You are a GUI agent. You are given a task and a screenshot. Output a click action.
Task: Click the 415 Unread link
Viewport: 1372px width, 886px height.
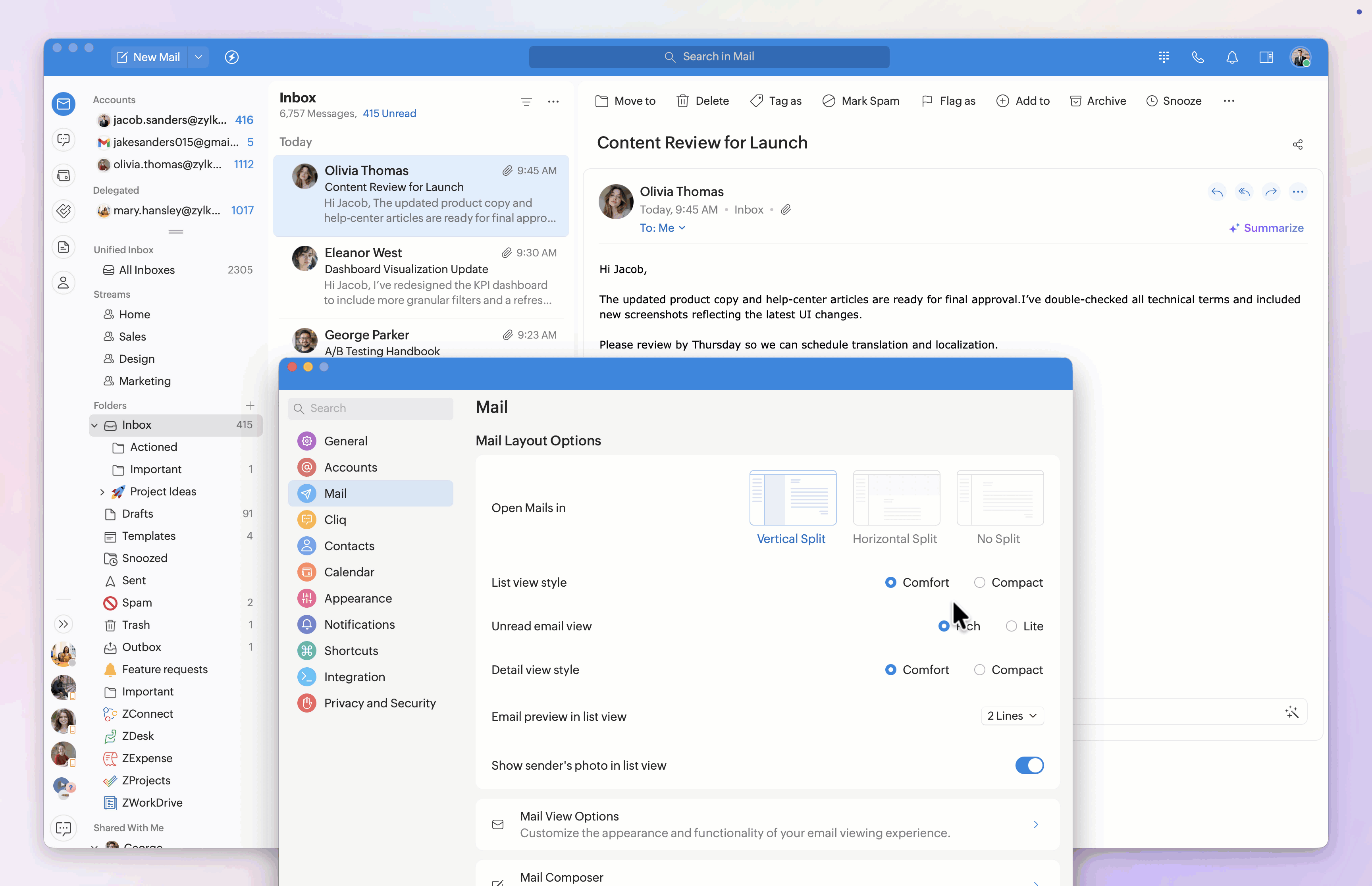tap(389, 114)
